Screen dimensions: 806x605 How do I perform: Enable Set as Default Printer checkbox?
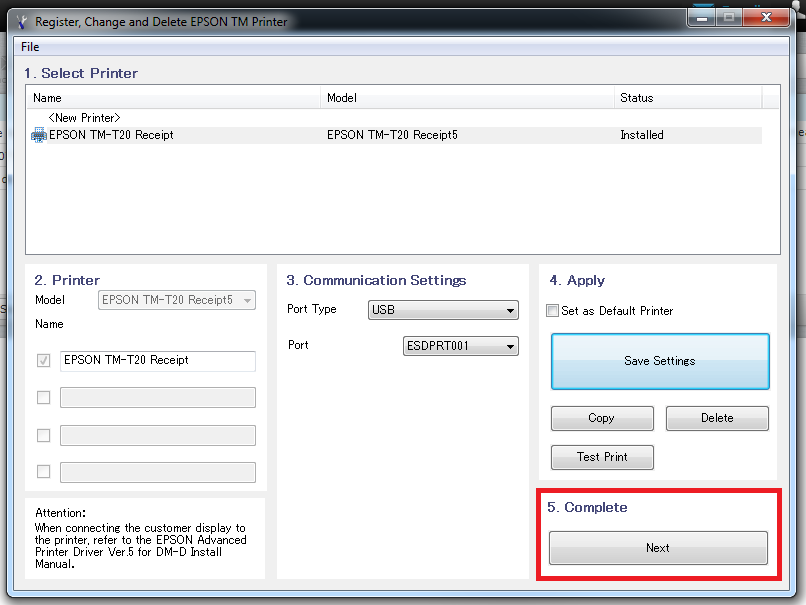tap(553, 311)
